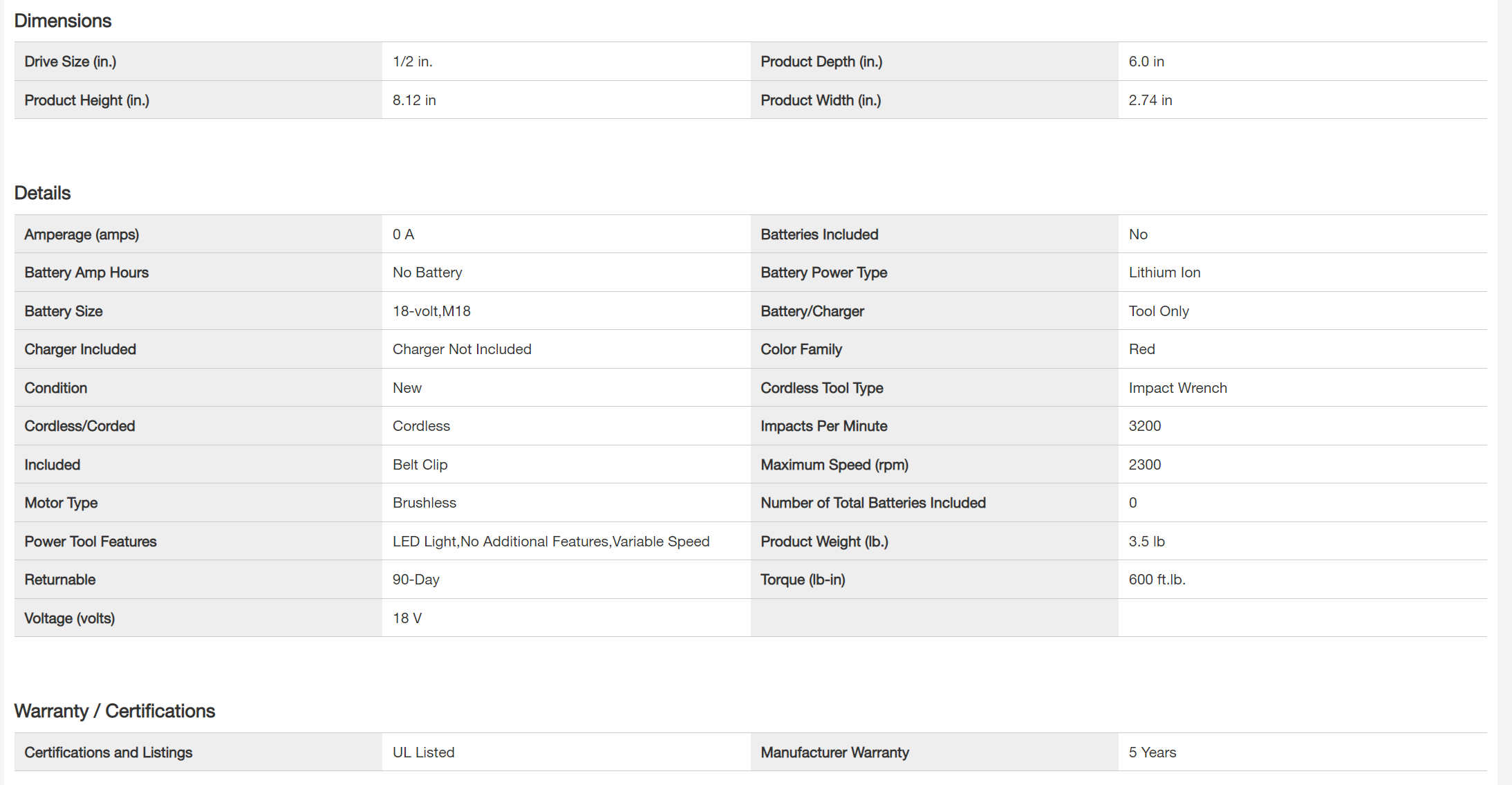Click the 90-Day returnable value

[416, 580]
